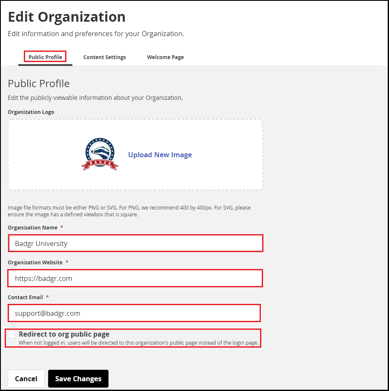
Task: Enable the Redirect to org public page checkbox
Action: click(12, 335)
